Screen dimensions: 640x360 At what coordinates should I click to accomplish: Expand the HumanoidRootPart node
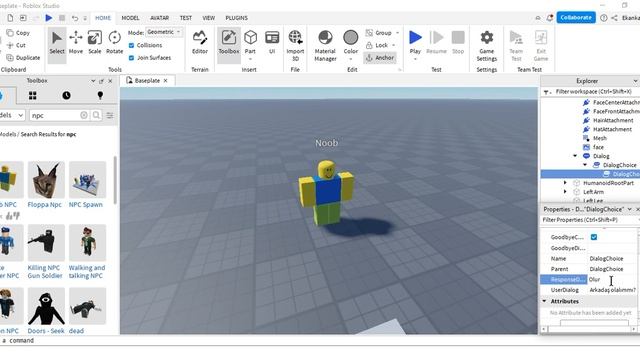coord(565,183)
